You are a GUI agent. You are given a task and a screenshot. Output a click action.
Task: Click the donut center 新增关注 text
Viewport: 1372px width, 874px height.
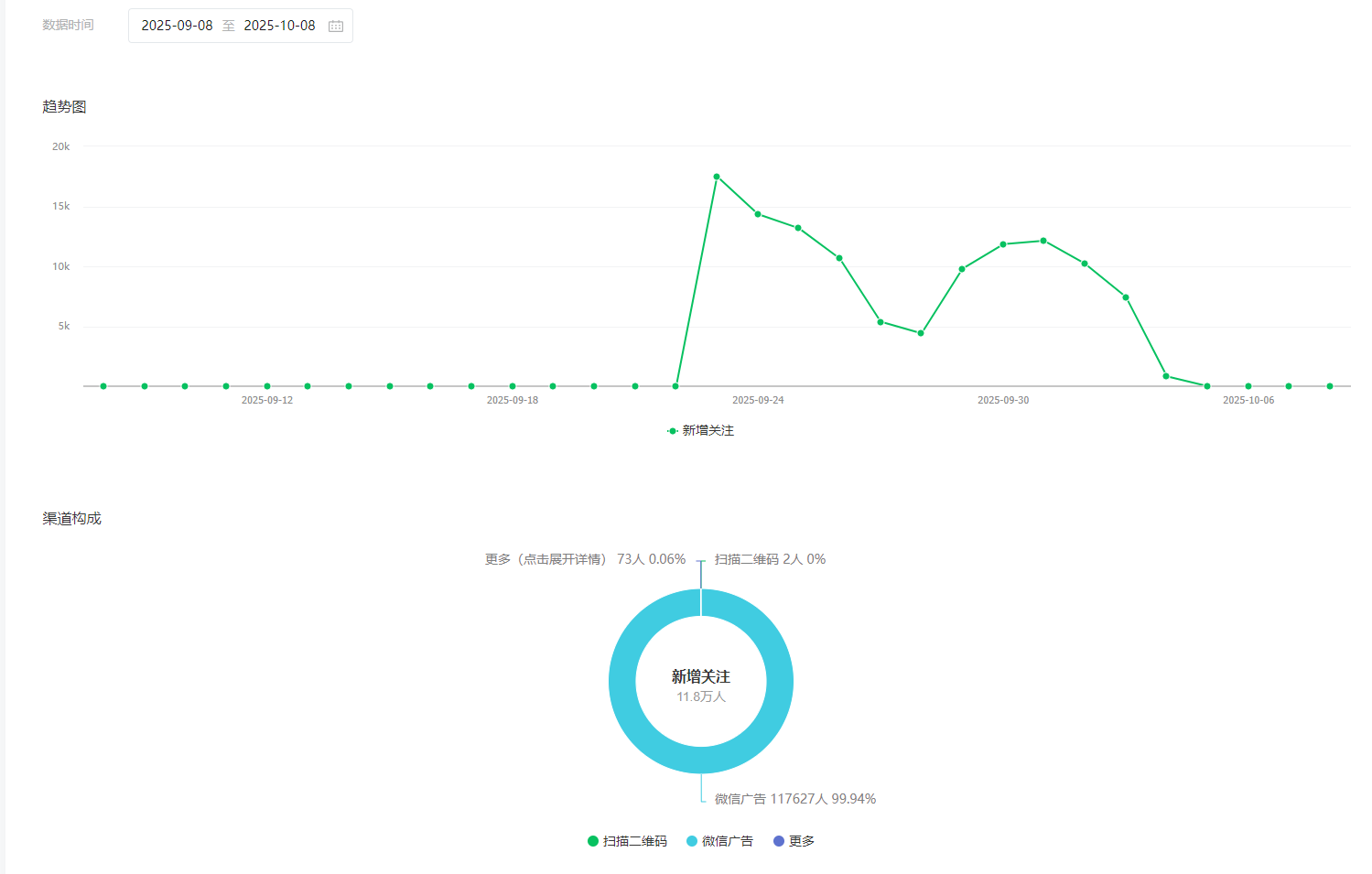701,676
